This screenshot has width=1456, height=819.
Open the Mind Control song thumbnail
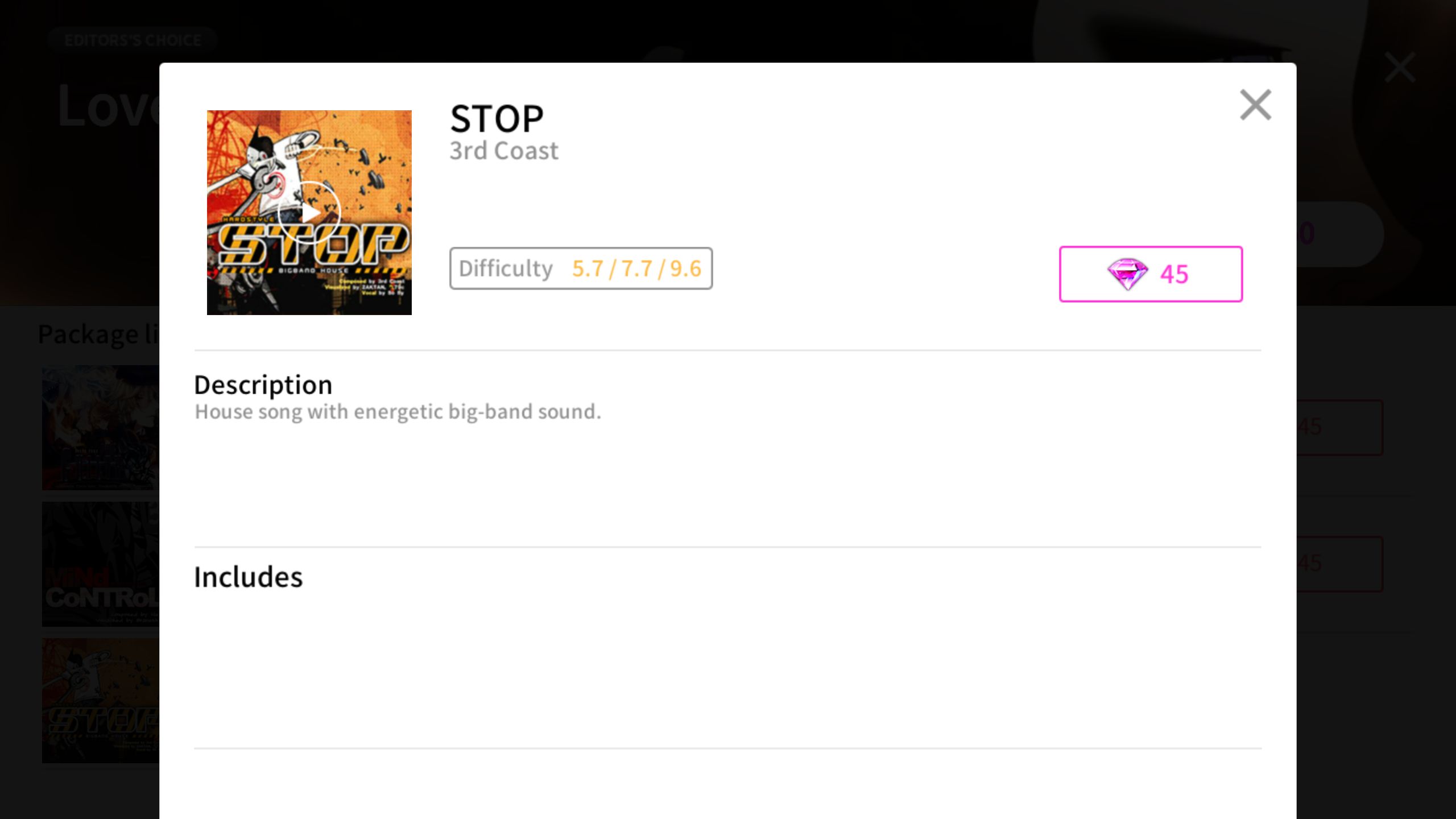(x=101, y=564)
